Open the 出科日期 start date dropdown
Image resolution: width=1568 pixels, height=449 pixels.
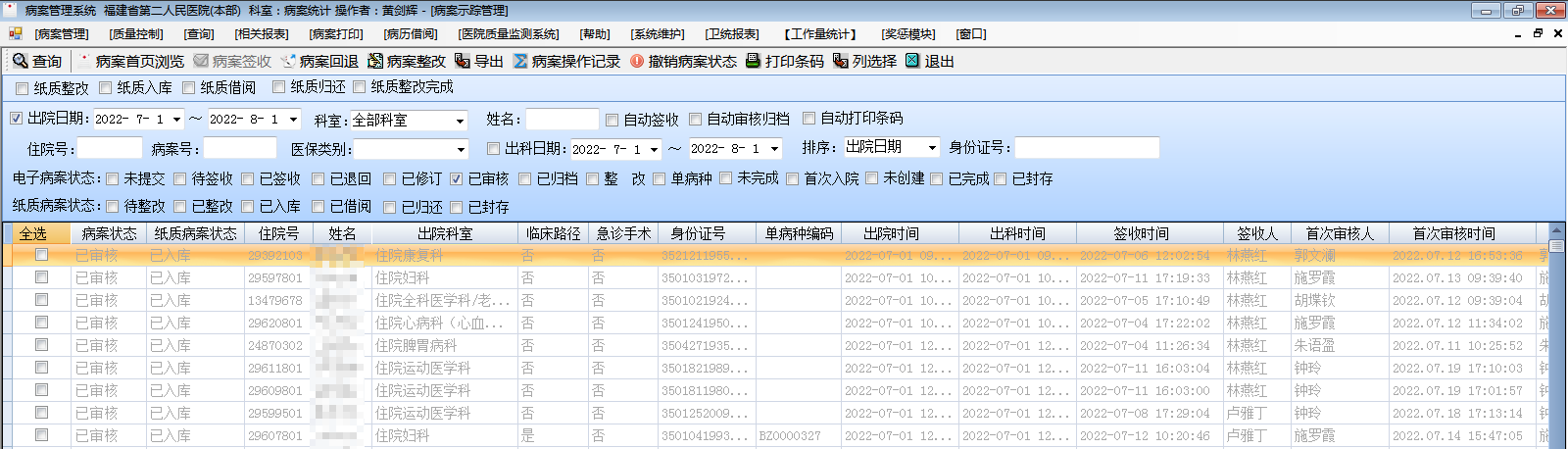pos(654,150)
